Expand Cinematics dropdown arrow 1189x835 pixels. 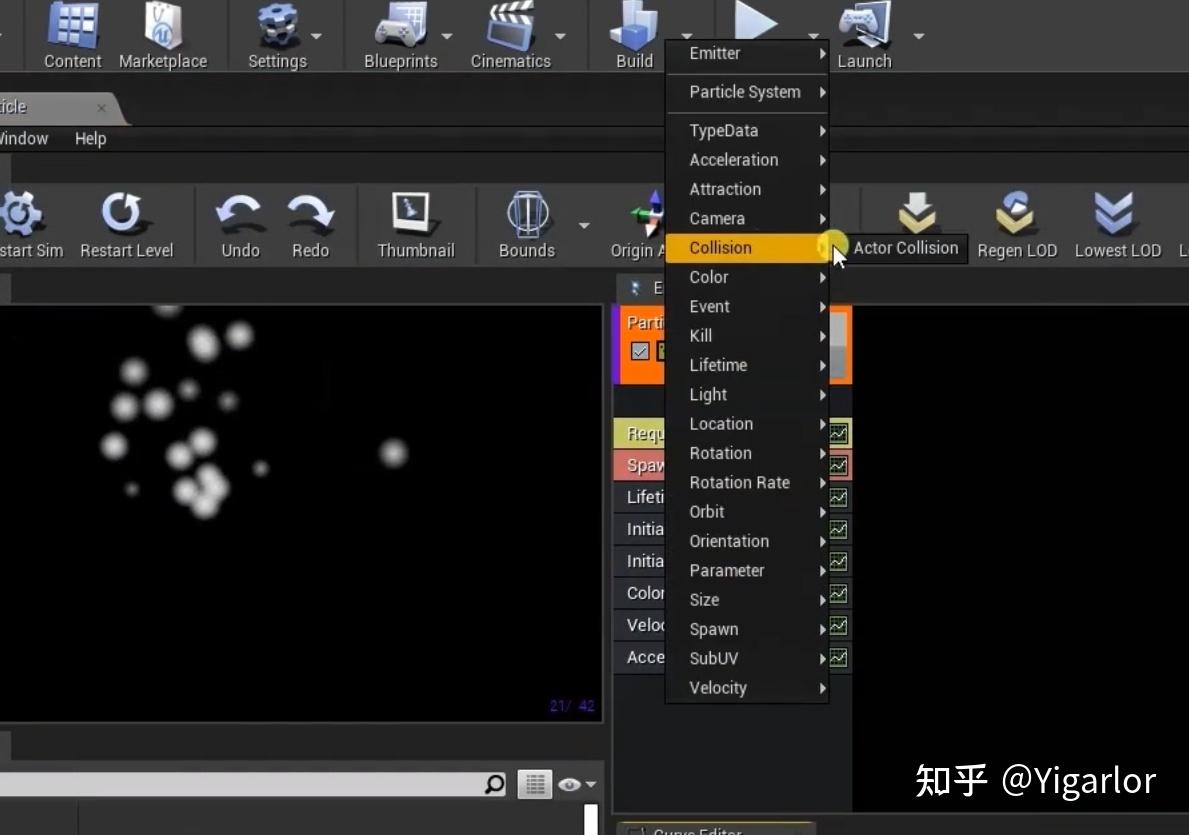(560, 36)
